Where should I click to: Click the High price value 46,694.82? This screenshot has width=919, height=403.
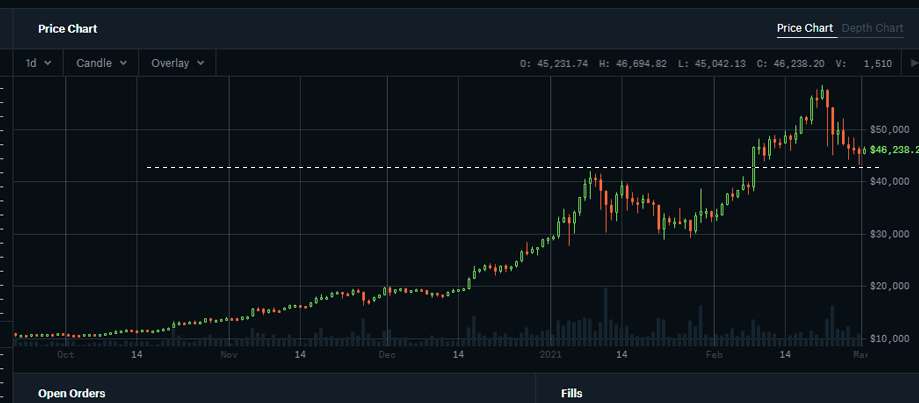[x=640, y=63]
